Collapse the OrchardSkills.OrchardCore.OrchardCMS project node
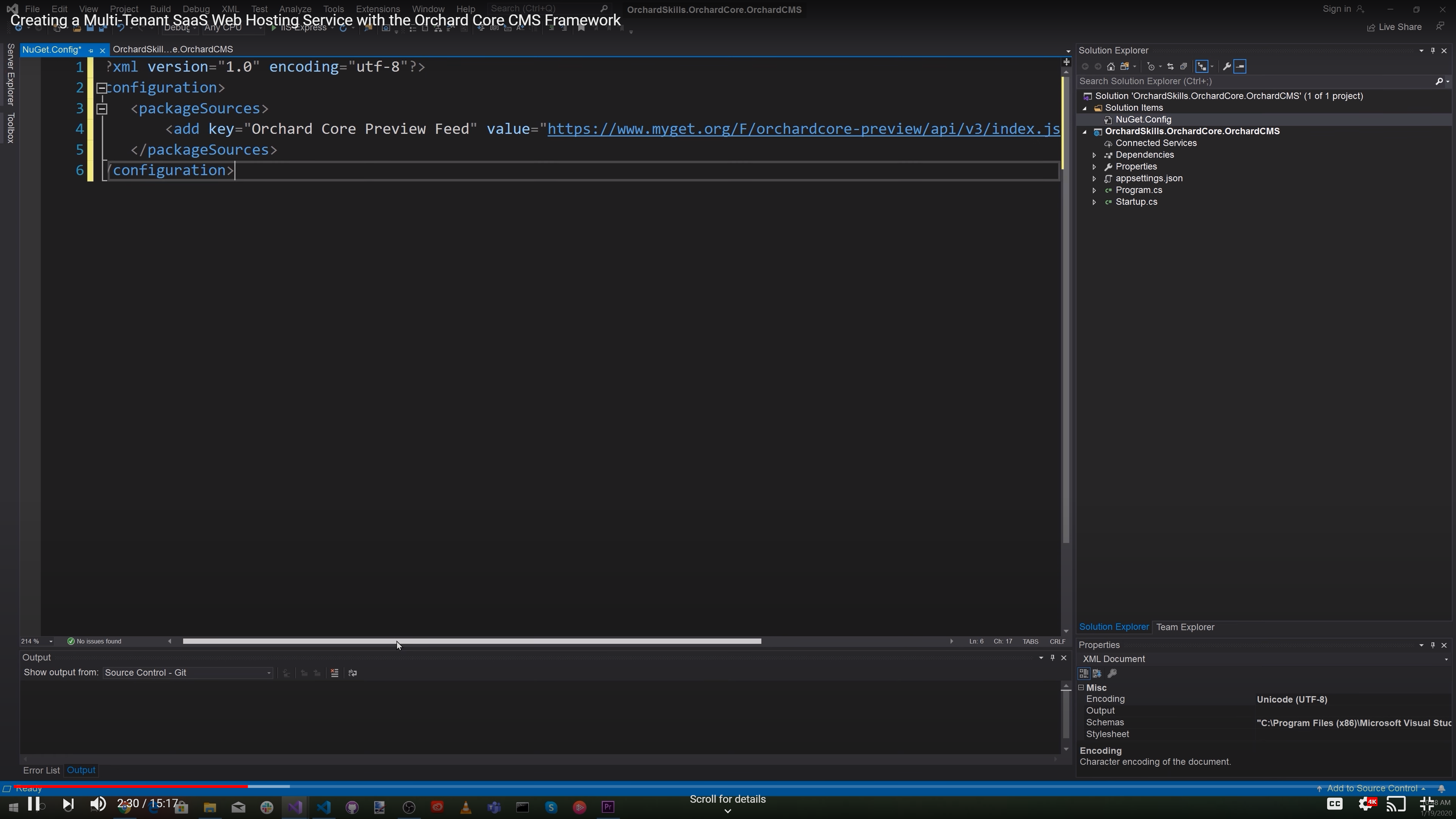Image resolution: width=1456 pixels, height=819 pixels. coord(1084,132)
